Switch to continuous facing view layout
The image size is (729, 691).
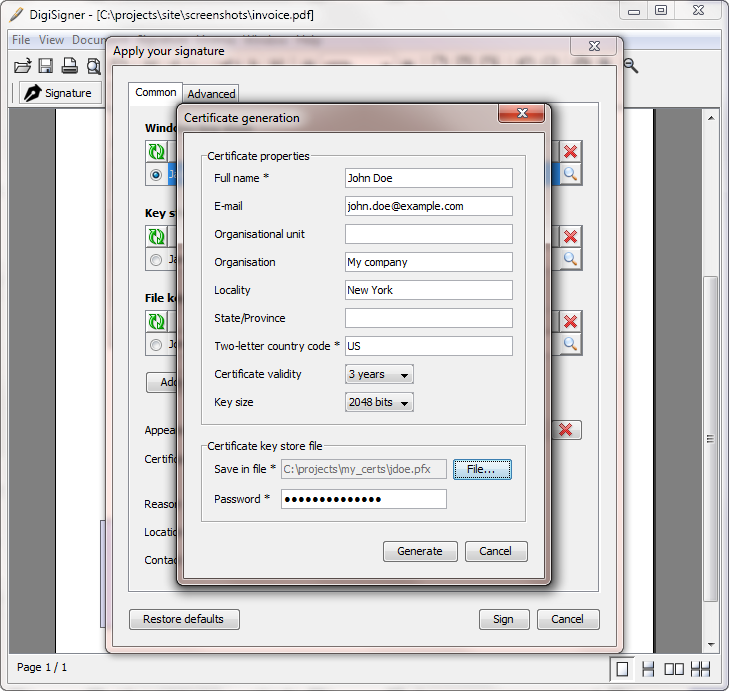click(x=700, y=670)
